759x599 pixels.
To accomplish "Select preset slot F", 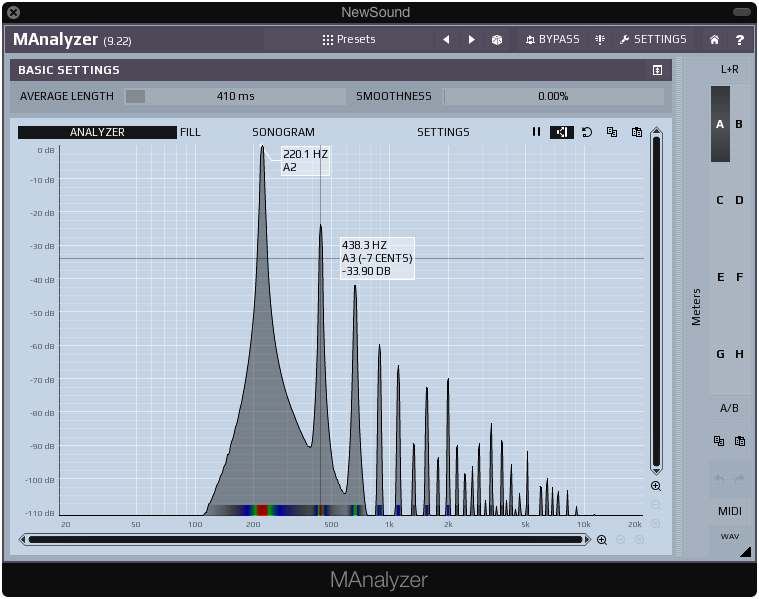I will pyautogui.click(x=739, y=277).
